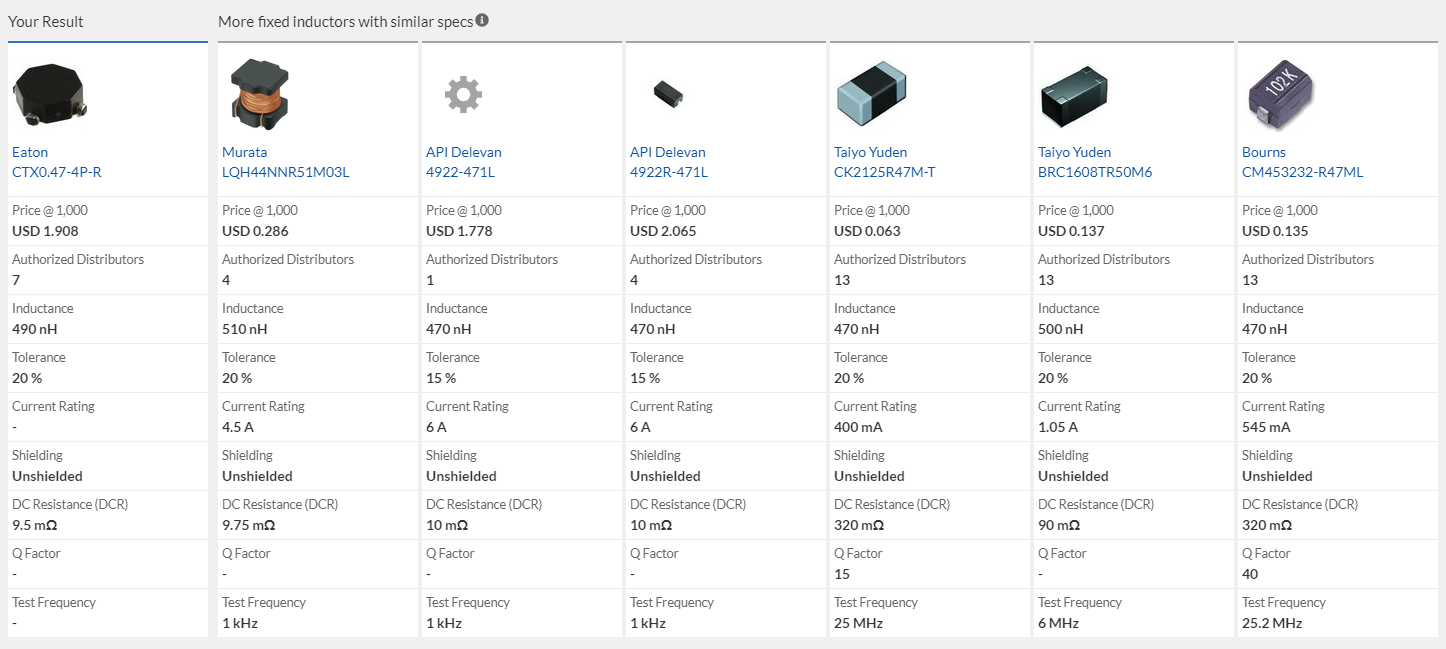Select inductance value 500 nH
Image resolution: width=1446 pixels, height=649 pixels.
(x=1061, y=329)
